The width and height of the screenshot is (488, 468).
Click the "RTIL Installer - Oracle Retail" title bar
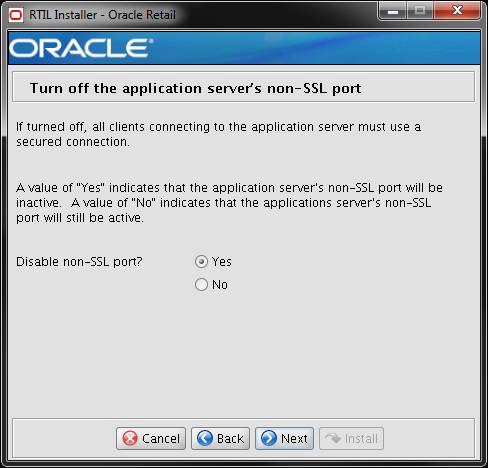pos(102,15)
